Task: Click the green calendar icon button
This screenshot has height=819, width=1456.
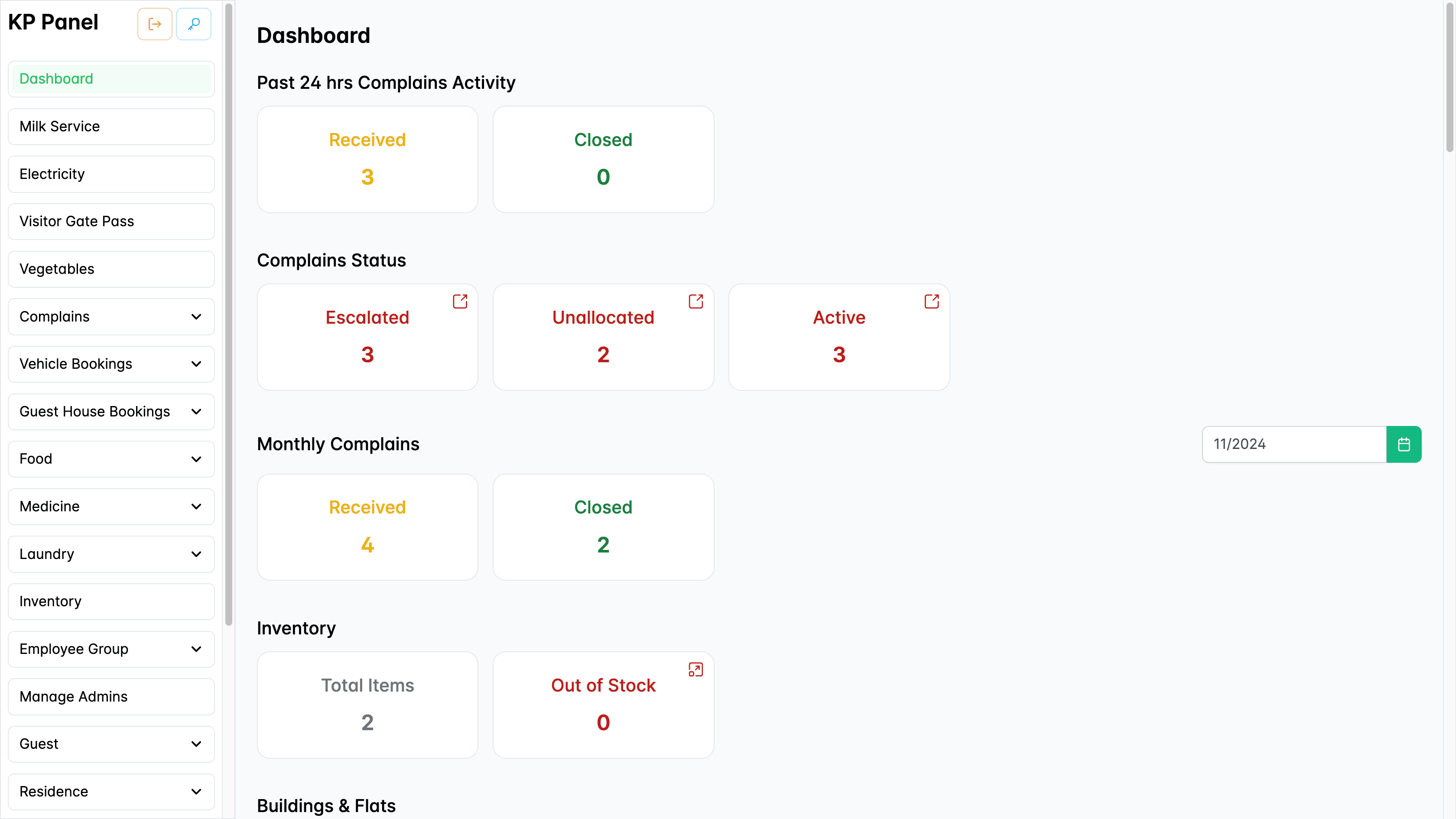Action: (1404, 444)
